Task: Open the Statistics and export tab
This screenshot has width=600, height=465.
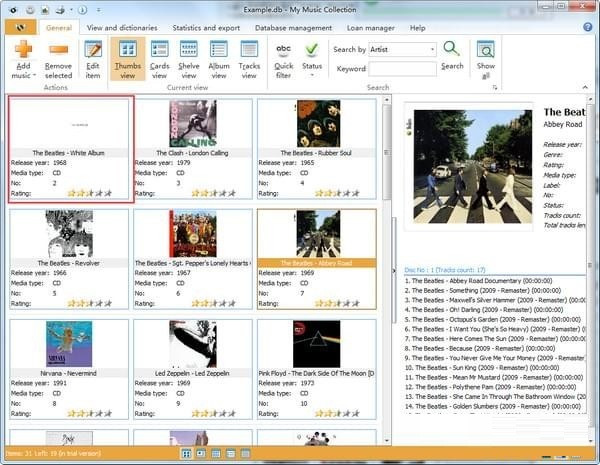Action: [x=206, y=28]
